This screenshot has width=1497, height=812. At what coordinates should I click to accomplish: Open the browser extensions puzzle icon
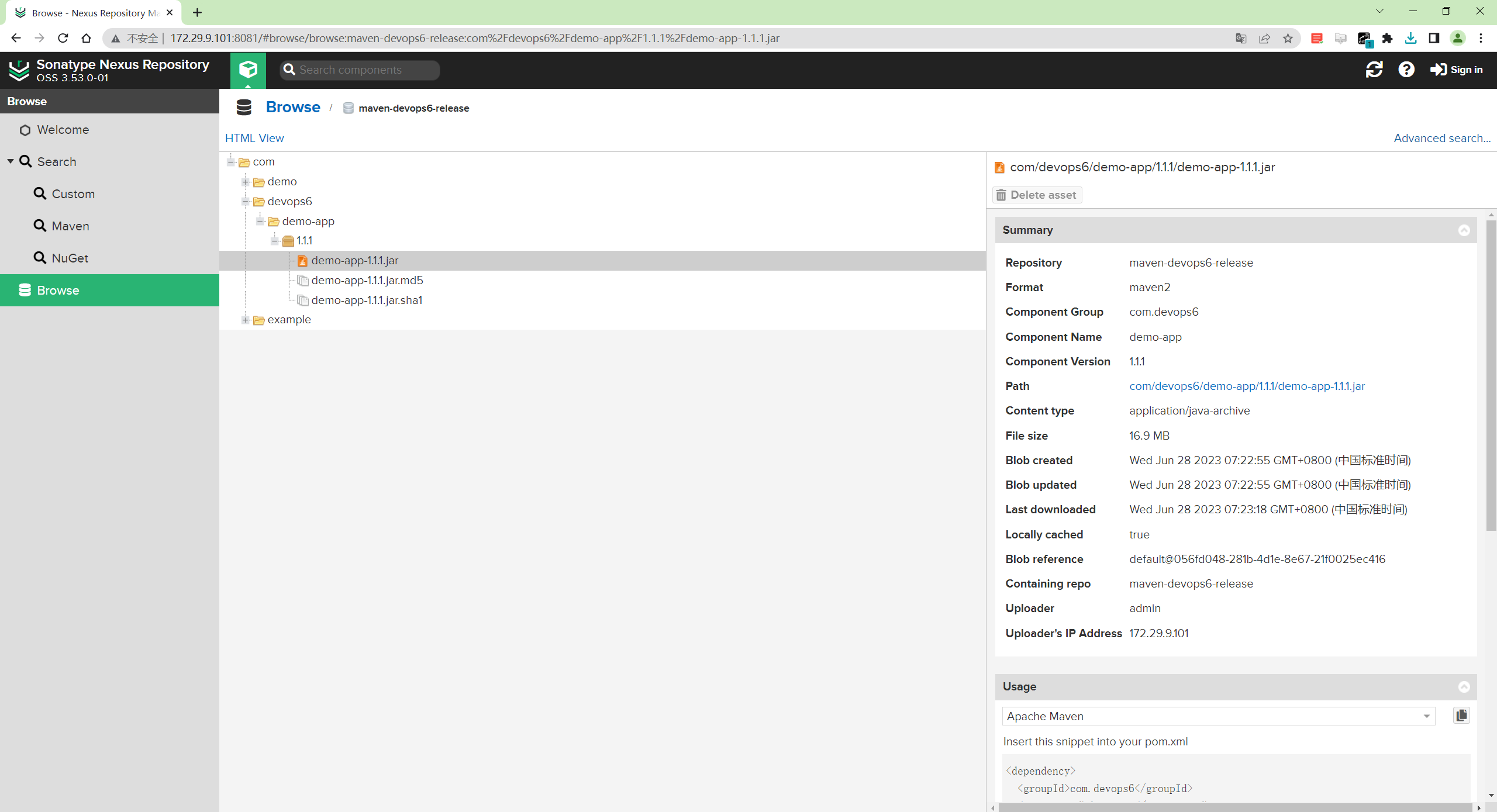[1387, 38]
